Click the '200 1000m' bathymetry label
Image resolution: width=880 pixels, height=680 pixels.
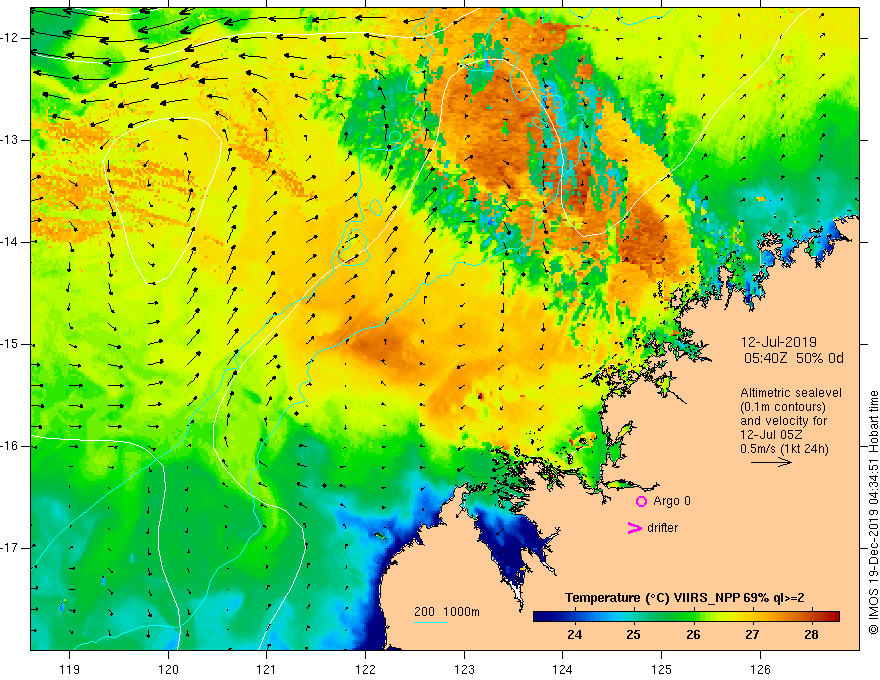click(x=447, y=612)
